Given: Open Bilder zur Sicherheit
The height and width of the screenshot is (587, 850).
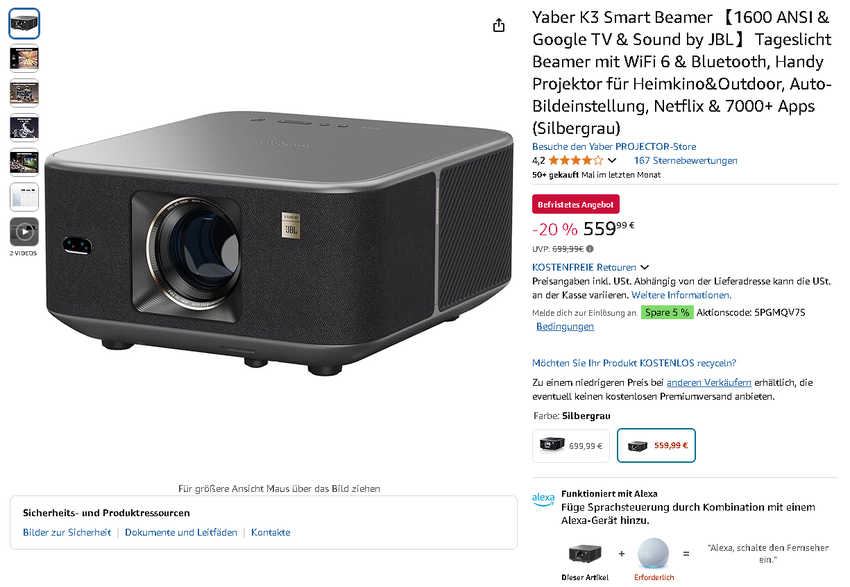Looking at the screenshot, I should click(67, 532).
